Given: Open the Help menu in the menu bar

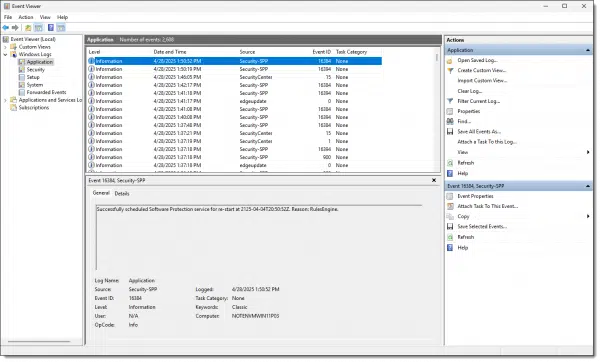Looking at the screenshot, I should pyautogui.click(x=62, y=17).
